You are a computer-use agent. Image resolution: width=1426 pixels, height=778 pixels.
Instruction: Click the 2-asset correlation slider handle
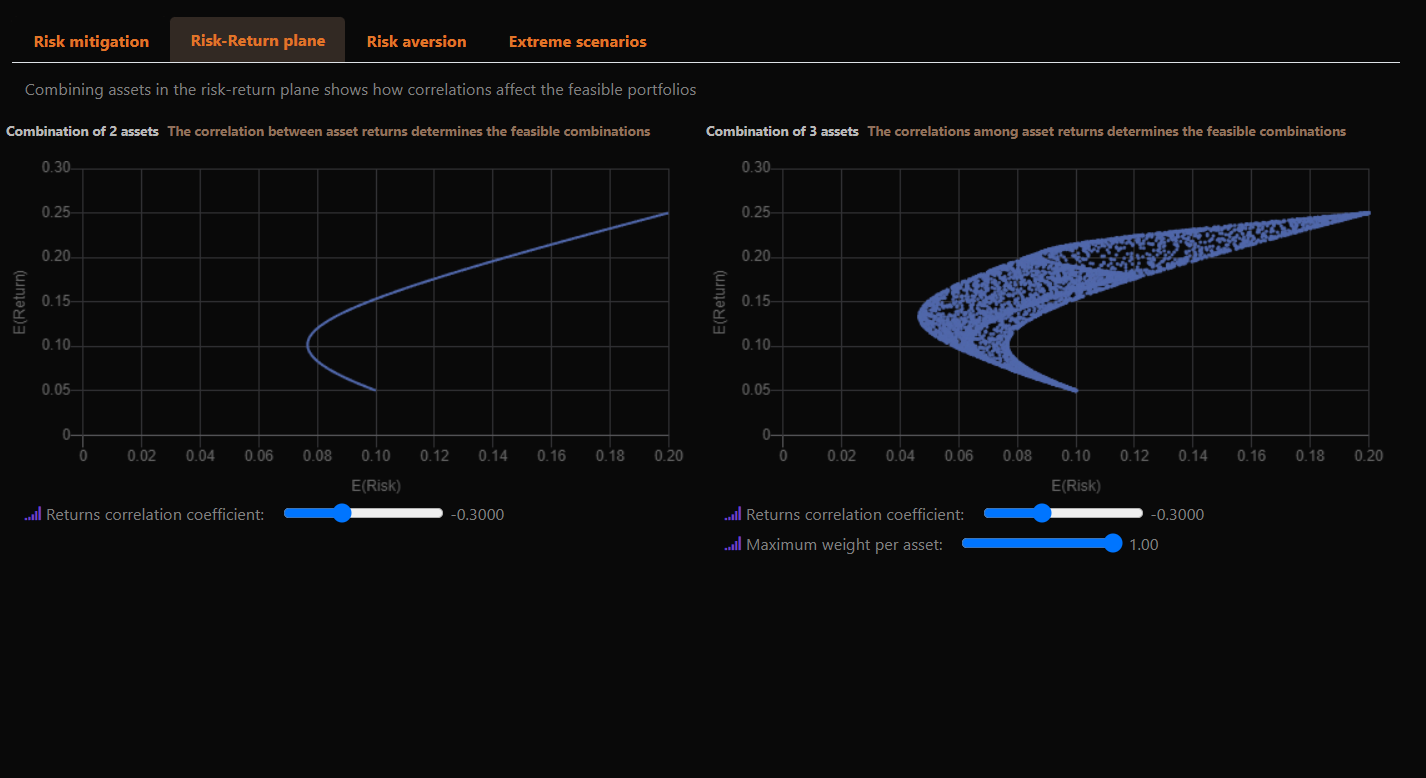342,513
